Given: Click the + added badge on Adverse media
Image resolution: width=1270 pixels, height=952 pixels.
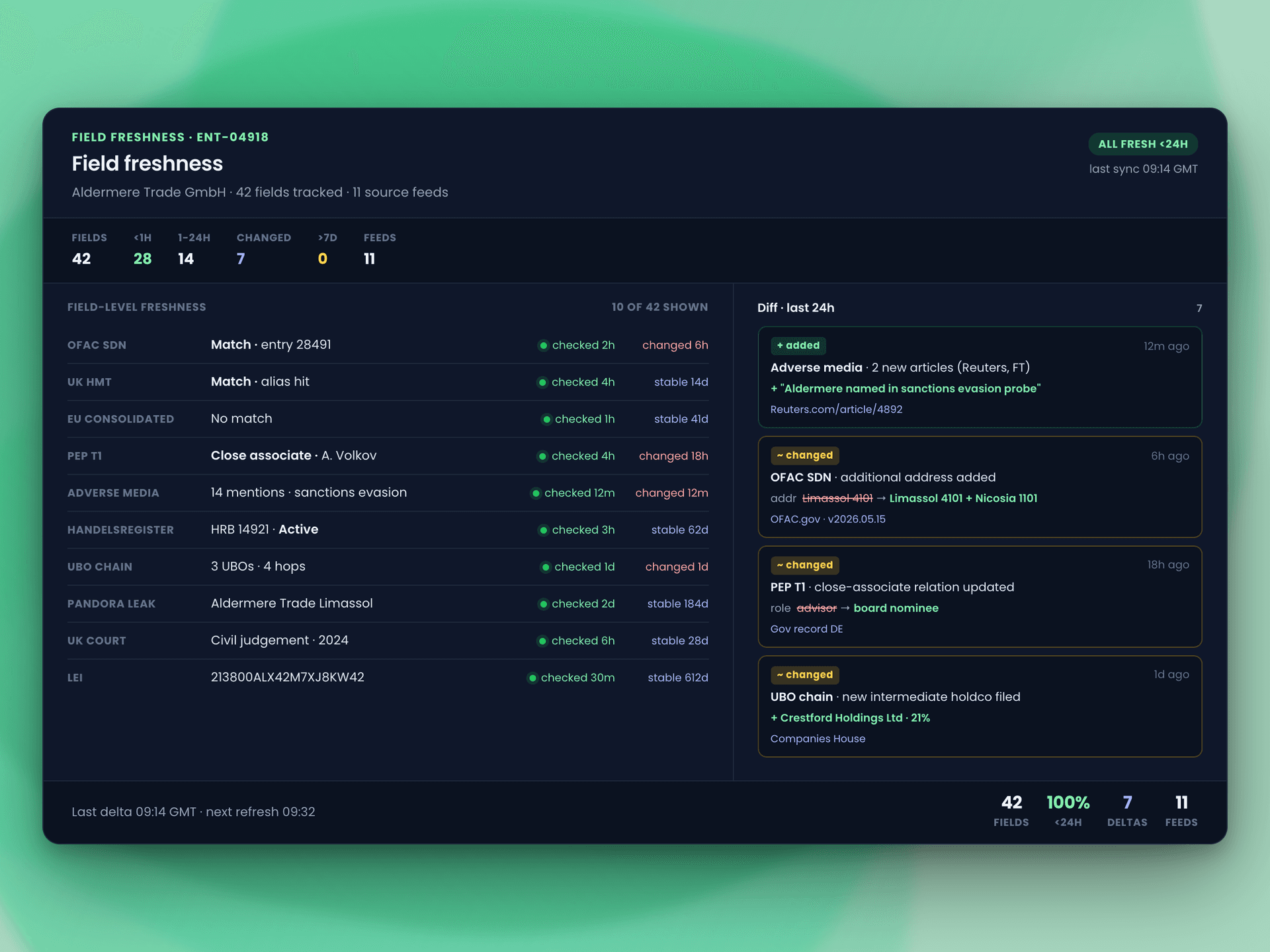Looking at the screenshot, I should [x=798, y=345].
